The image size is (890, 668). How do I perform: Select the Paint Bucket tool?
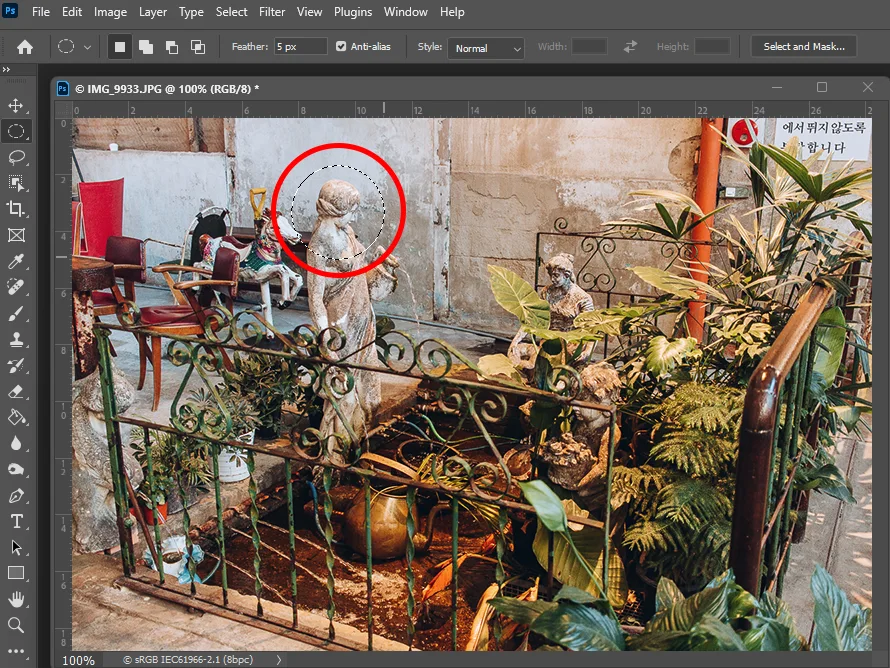tap(16, 418)
